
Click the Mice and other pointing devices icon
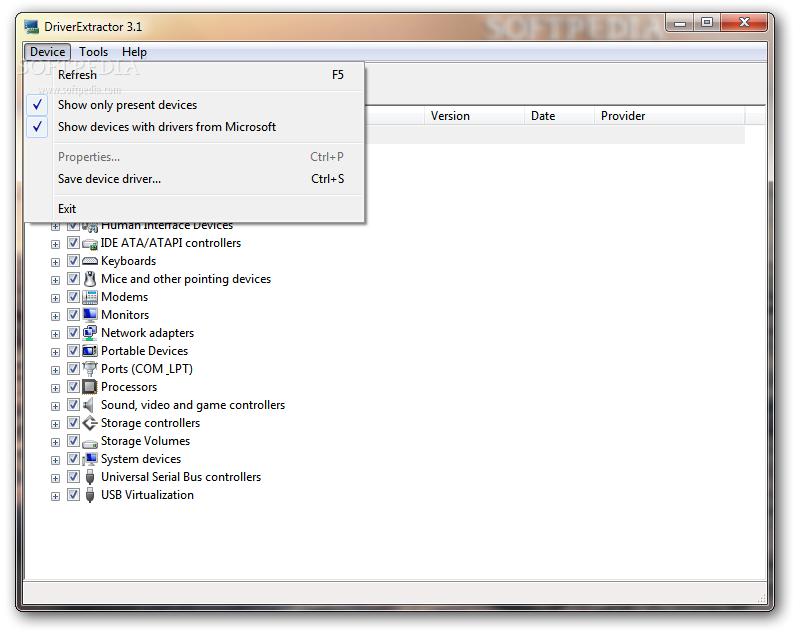tap(90, 279)
